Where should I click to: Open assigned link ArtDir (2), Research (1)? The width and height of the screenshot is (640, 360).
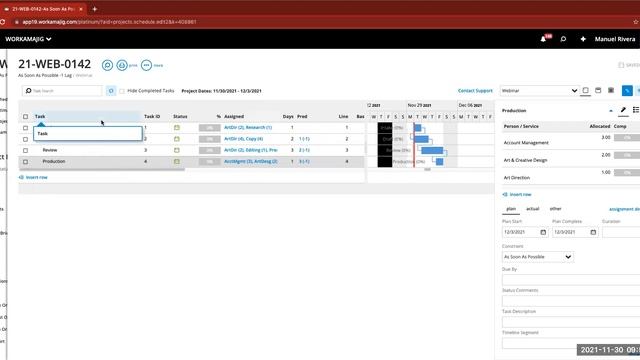click(248, 128)
